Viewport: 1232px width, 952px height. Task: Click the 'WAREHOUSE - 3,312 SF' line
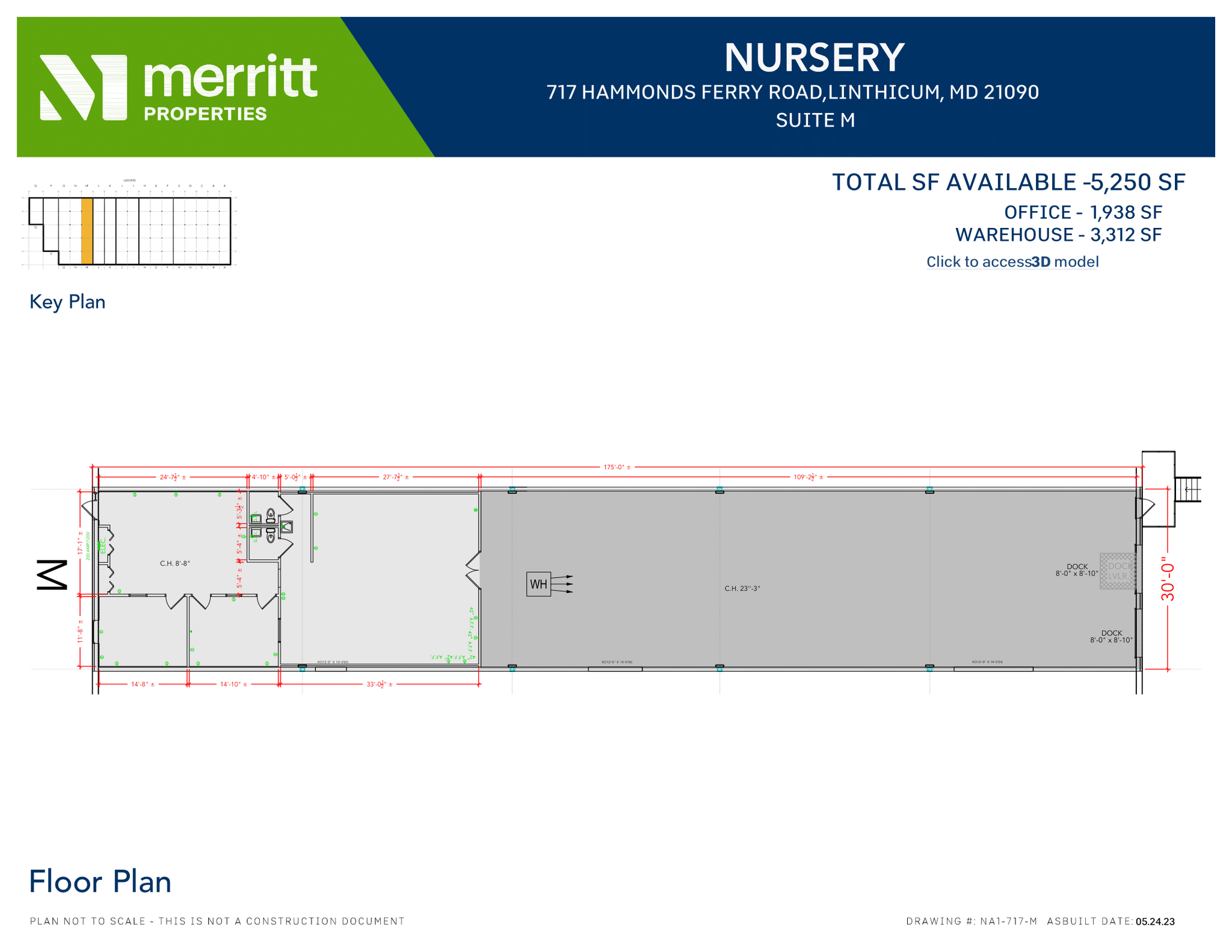tap(1058, 235)
